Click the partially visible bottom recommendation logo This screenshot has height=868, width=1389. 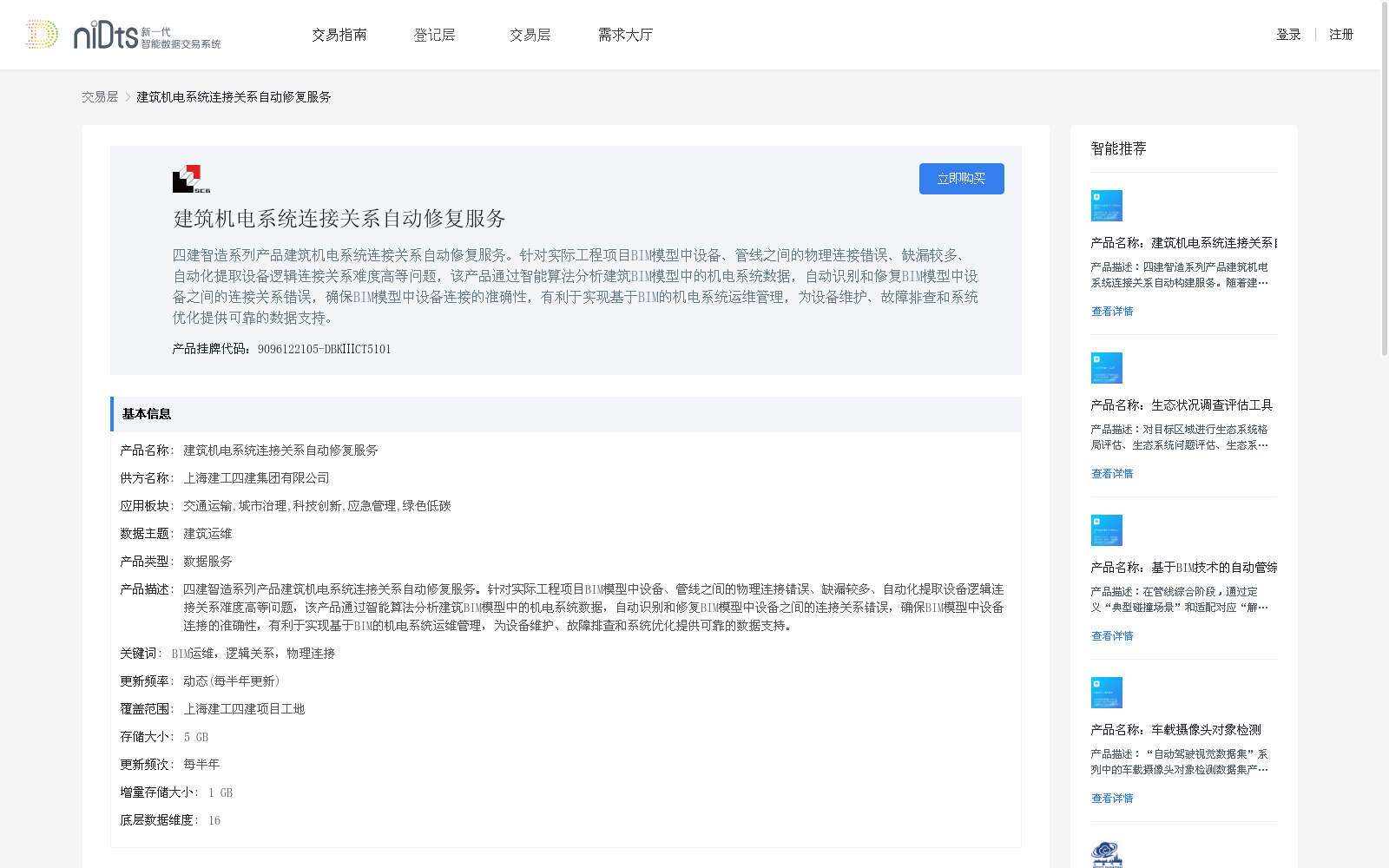click(1106, 854)
